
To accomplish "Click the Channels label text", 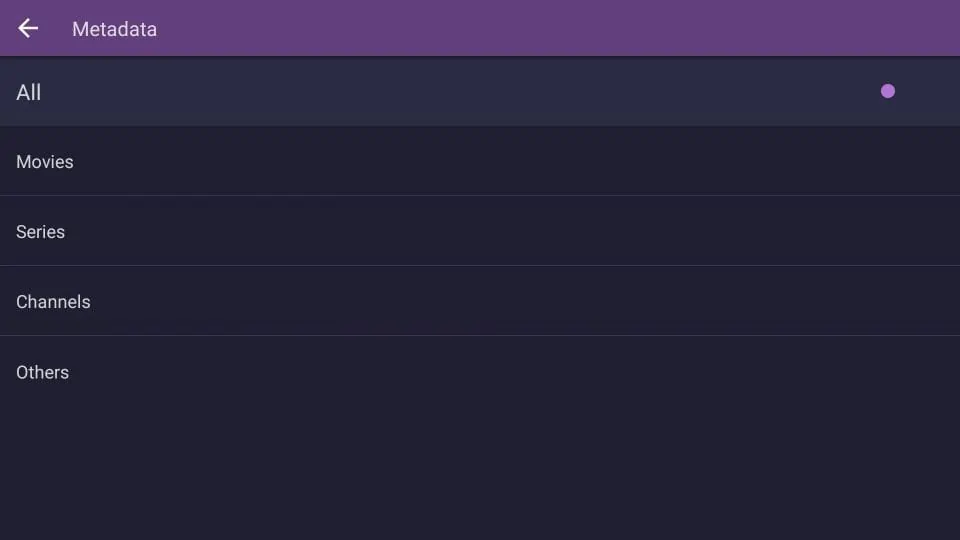I will [x=53, y=302].
